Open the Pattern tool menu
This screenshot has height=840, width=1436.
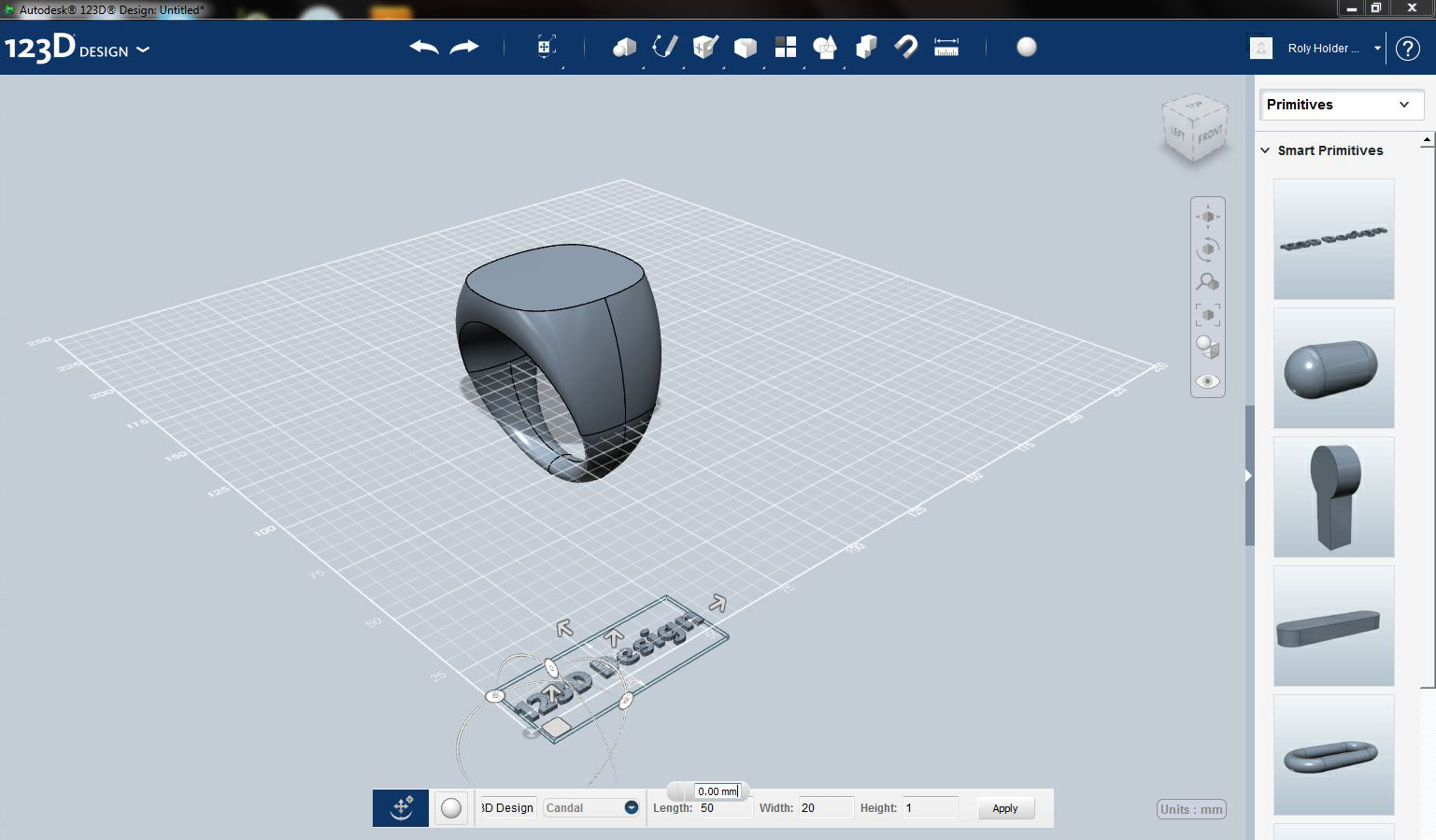(x=786, y=47)
